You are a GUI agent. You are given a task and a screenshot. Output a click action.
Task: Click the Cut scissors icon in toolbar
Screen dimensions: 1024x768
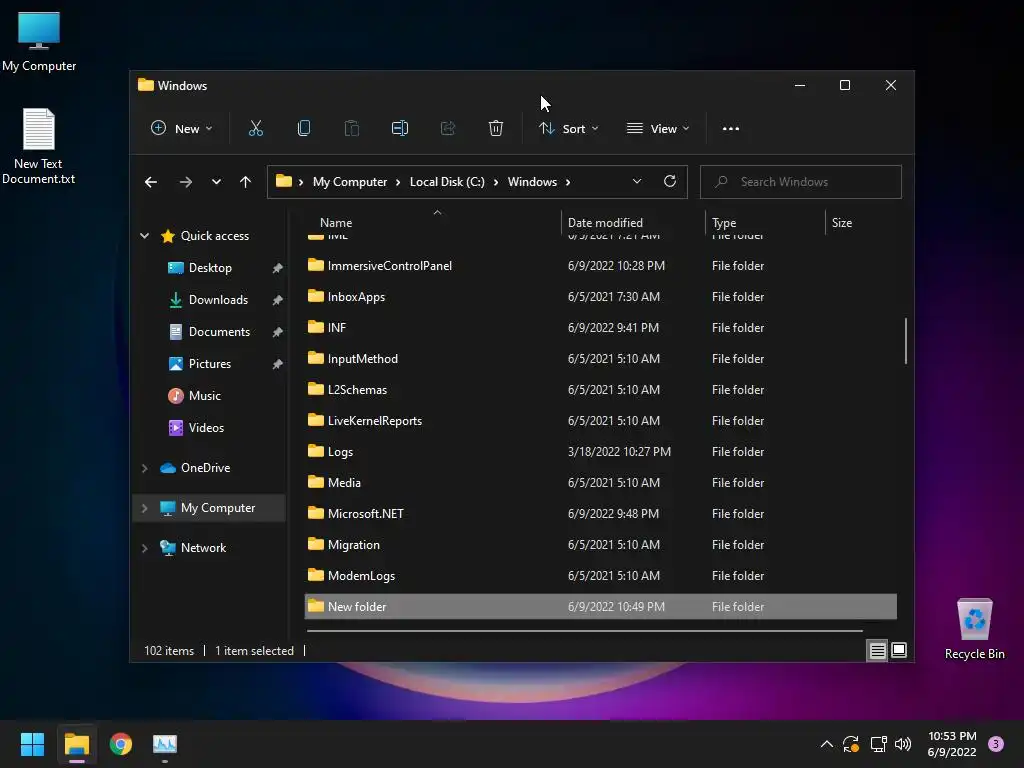tap(256, 129)
